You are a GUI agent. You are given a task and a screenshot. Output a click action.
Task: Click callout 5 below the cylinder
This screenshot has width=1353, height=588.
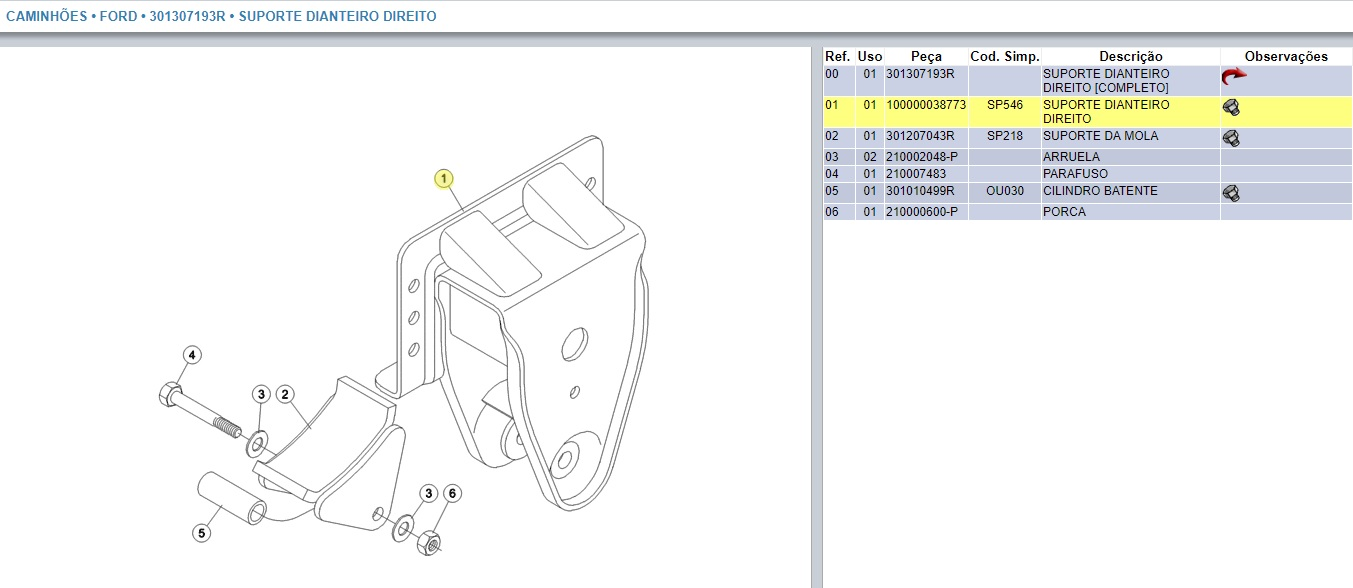tap(202, 533)
